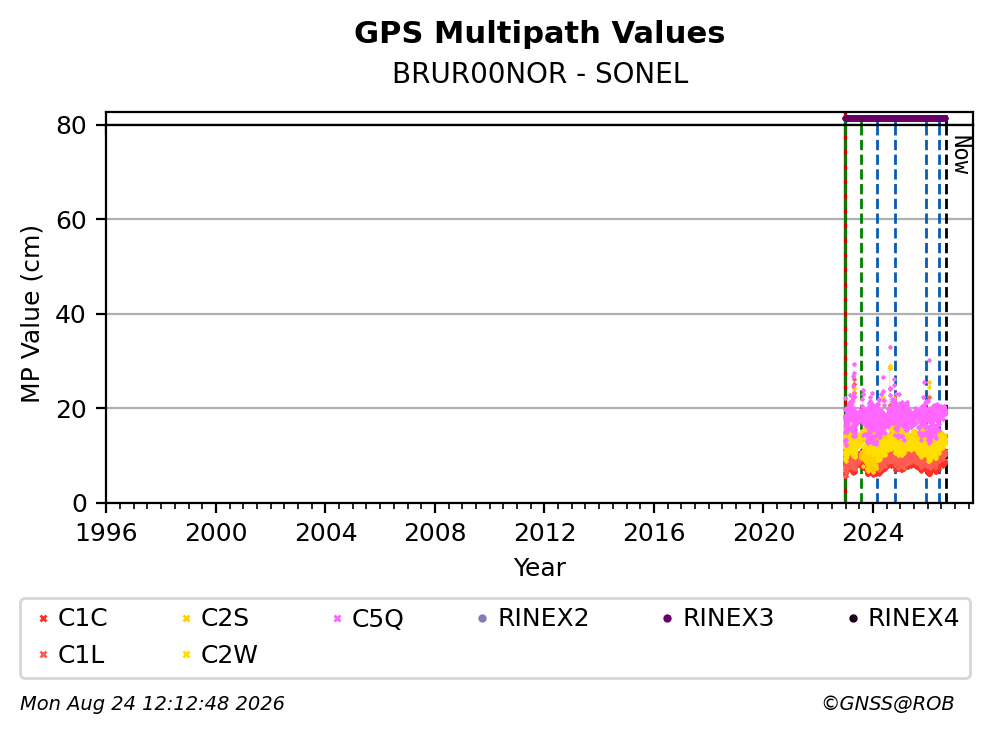Screen dimensions: 992x734
Task: Click the Now label on the chart
Action: click(962, 156)
